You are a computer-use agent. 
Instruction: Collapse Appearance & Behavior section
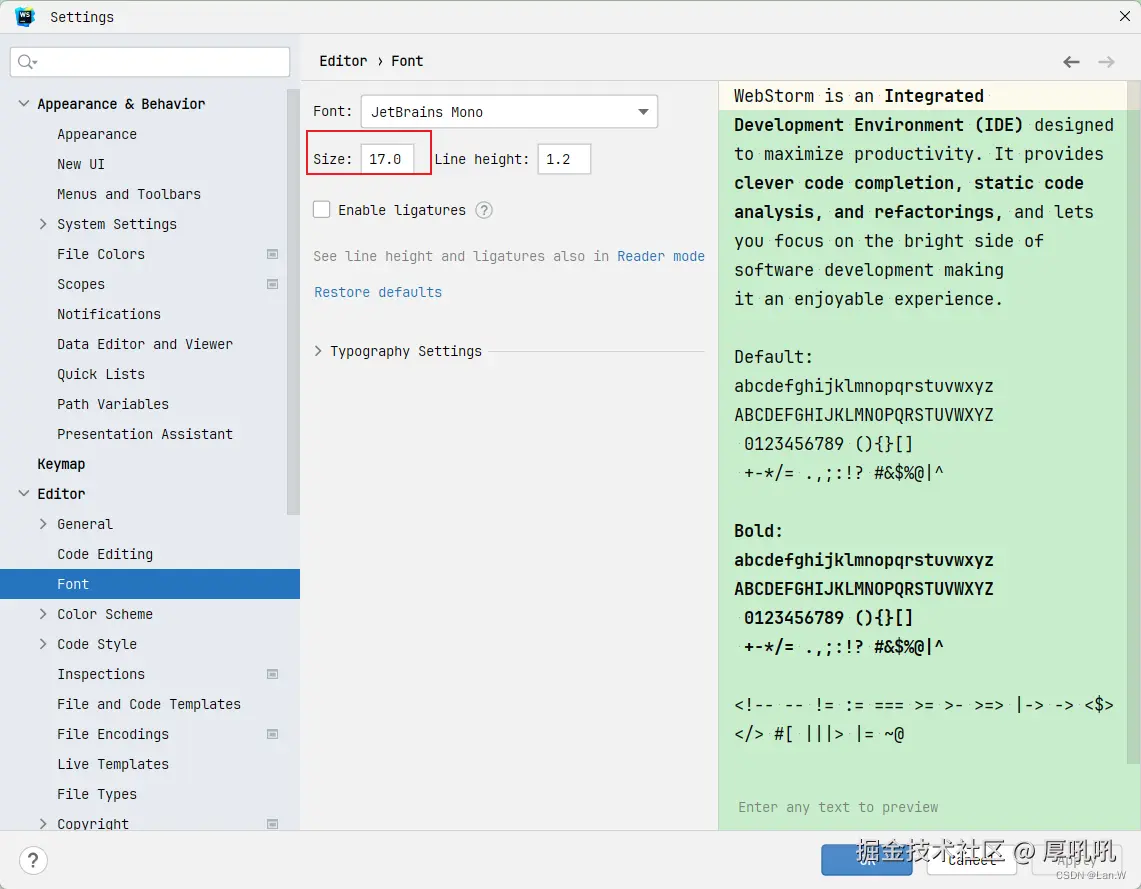23,103
